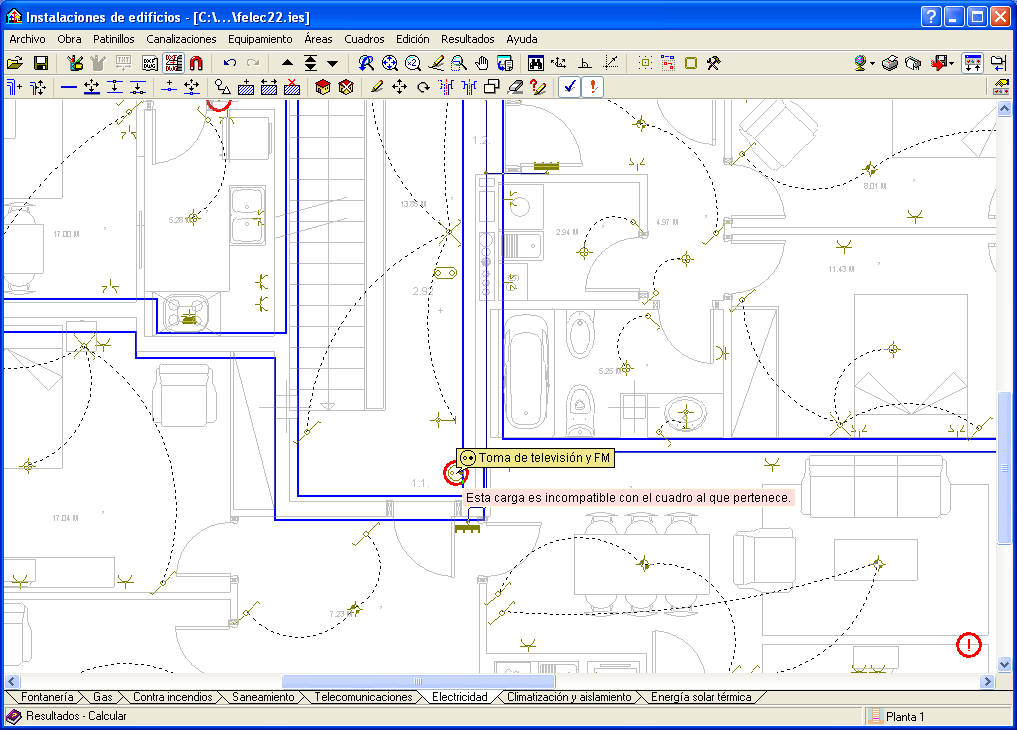Click the red magnet snap icon
1017x730 pixels.
[x=196, y=63]
